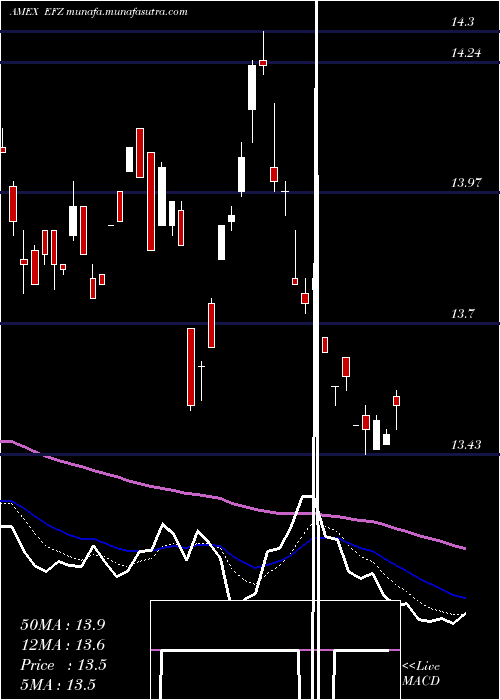Click the <<Live MACD label
500x700 pixels.
[421, 674]
